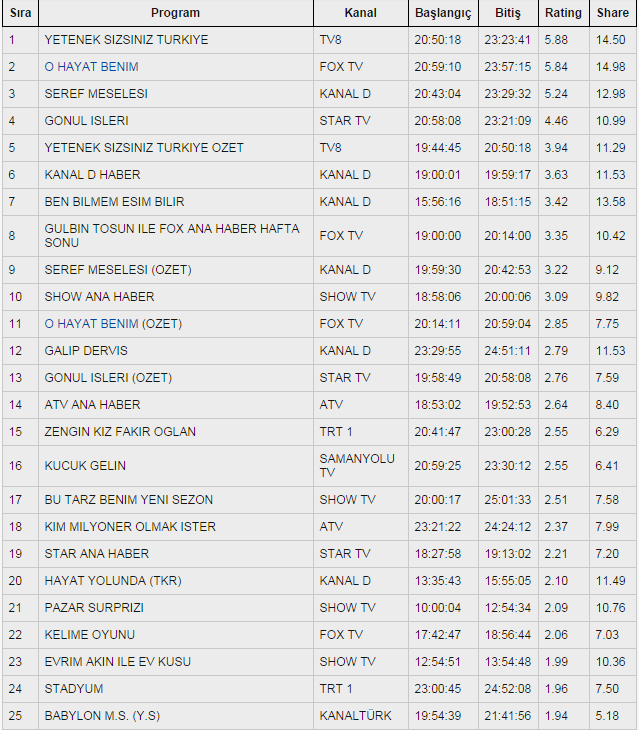Select the Rating column header
Viewport: 639px width, 730px height.
[564, 13]
